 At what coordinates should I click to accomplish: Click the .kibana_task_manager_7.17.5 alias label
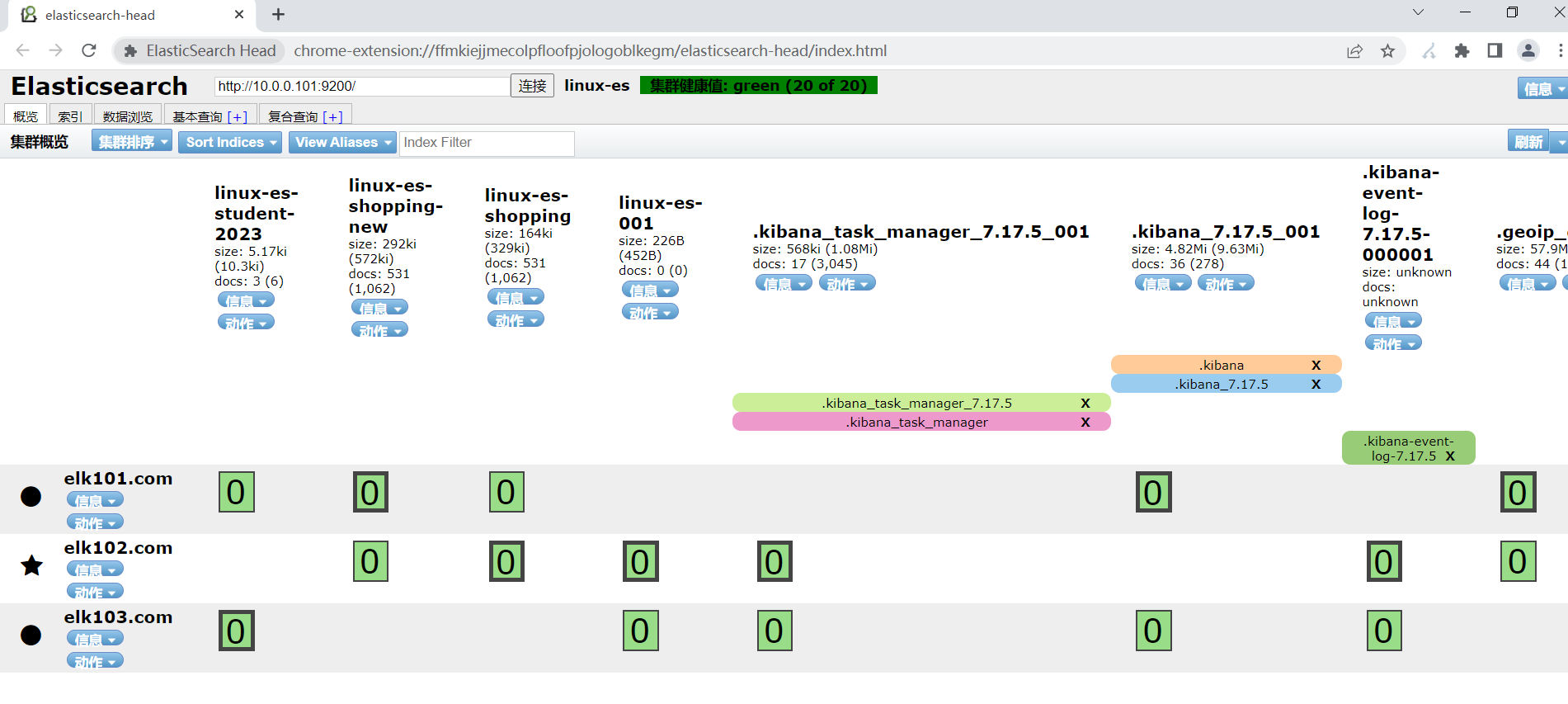[x=916, y=403]
